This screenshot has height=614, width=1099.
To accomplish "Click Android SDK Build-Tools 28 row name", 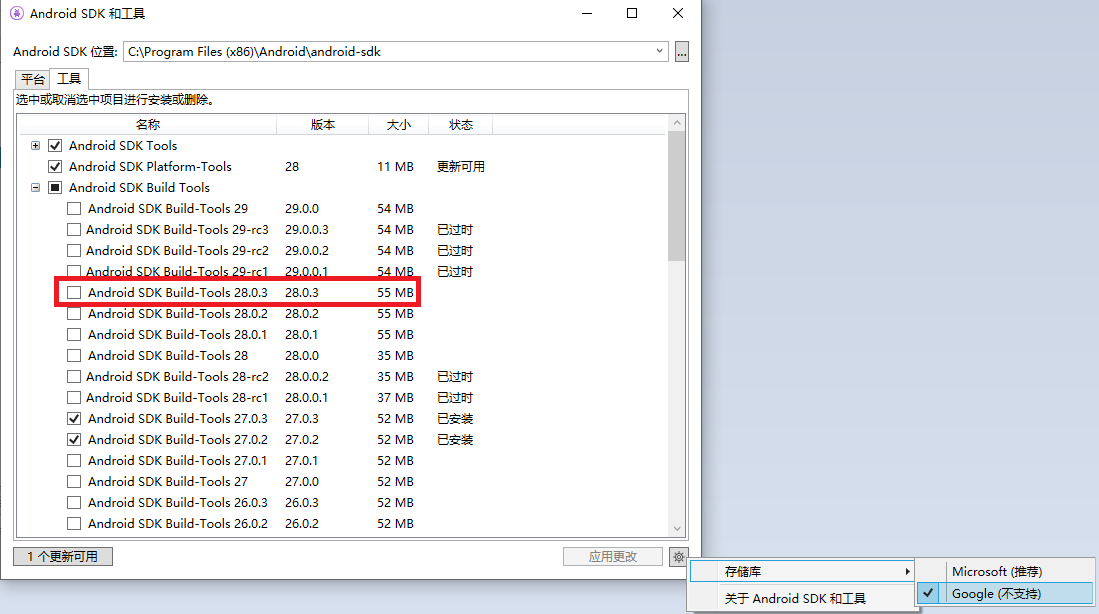I will (x=168, y=356).
